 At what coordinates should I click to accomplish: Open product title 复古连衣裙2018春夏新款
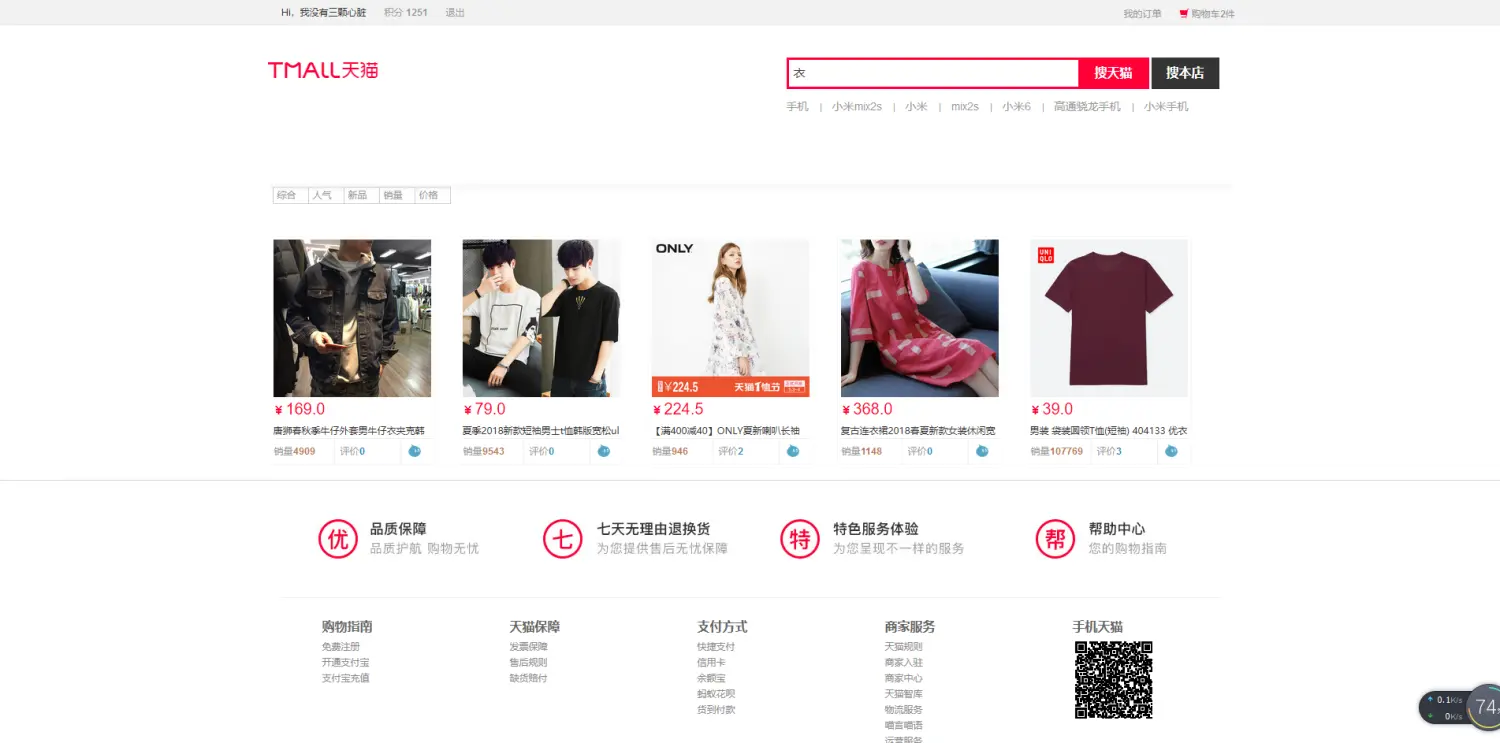point(918,431)
